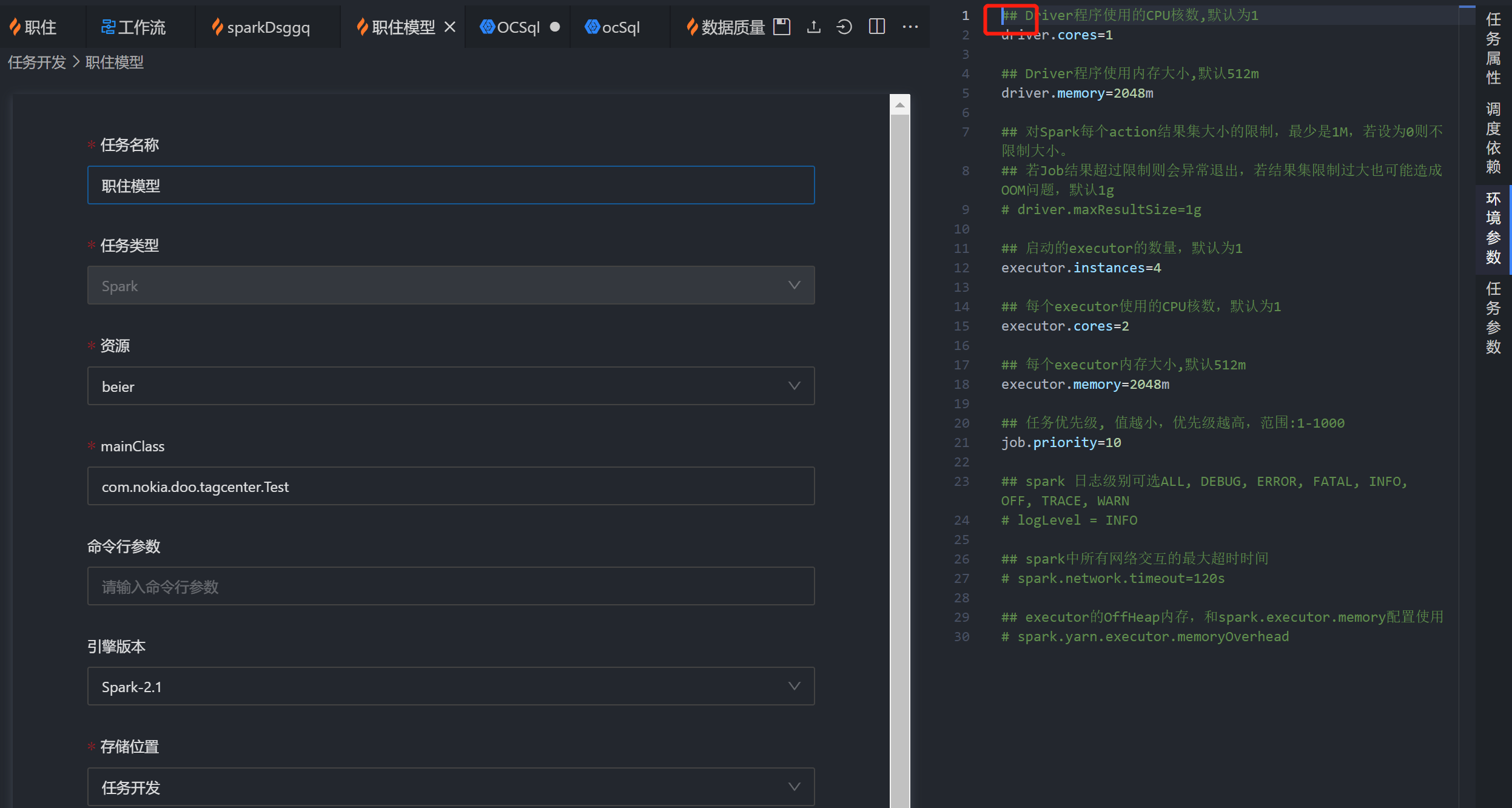Click the form's vertical scrollbar track
The width and height of the screenshot is (1512, 808).
[900, 461]
